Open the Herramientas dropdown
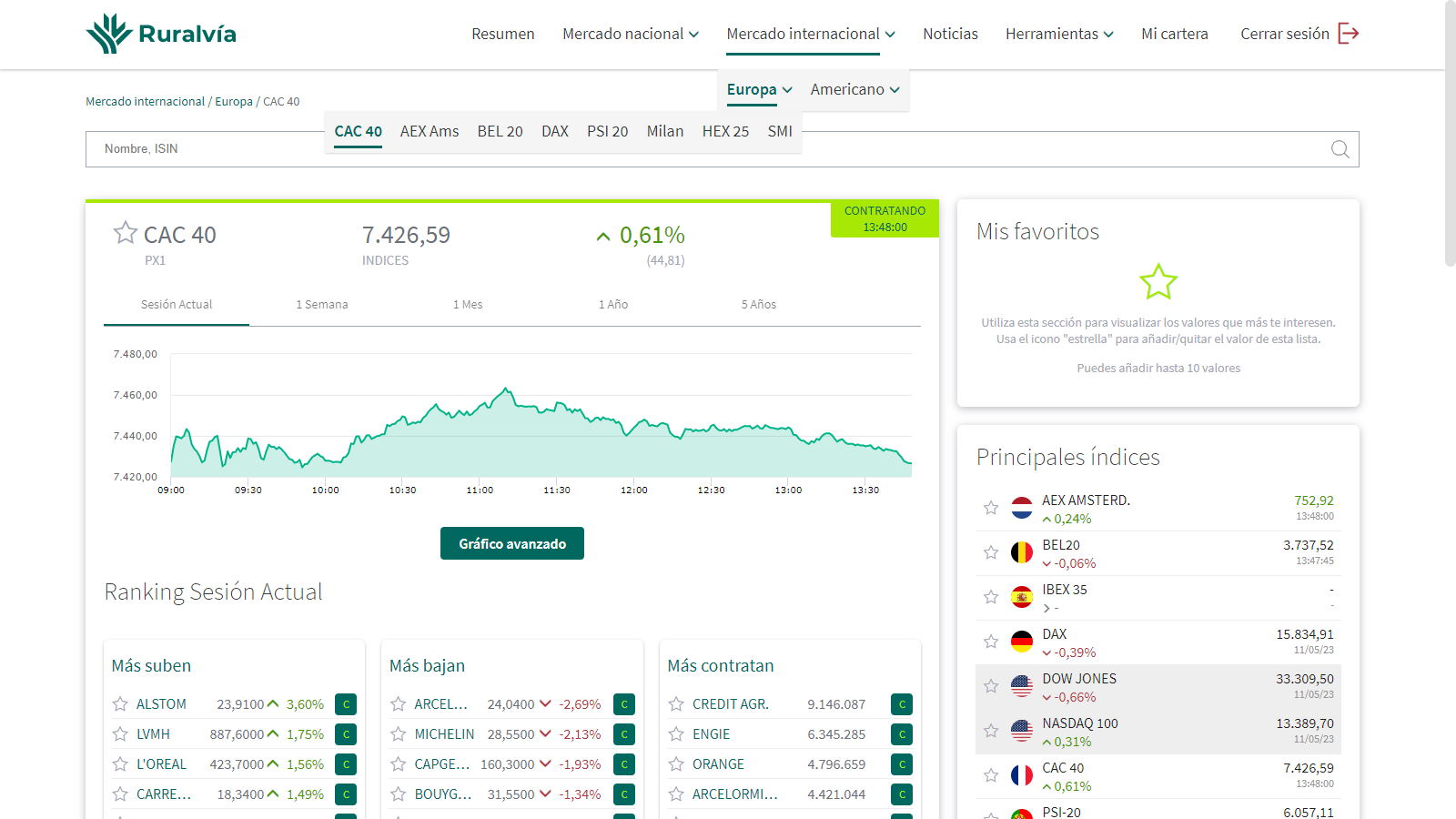This screenshot has height=819, width=1456. (1058, 34)
